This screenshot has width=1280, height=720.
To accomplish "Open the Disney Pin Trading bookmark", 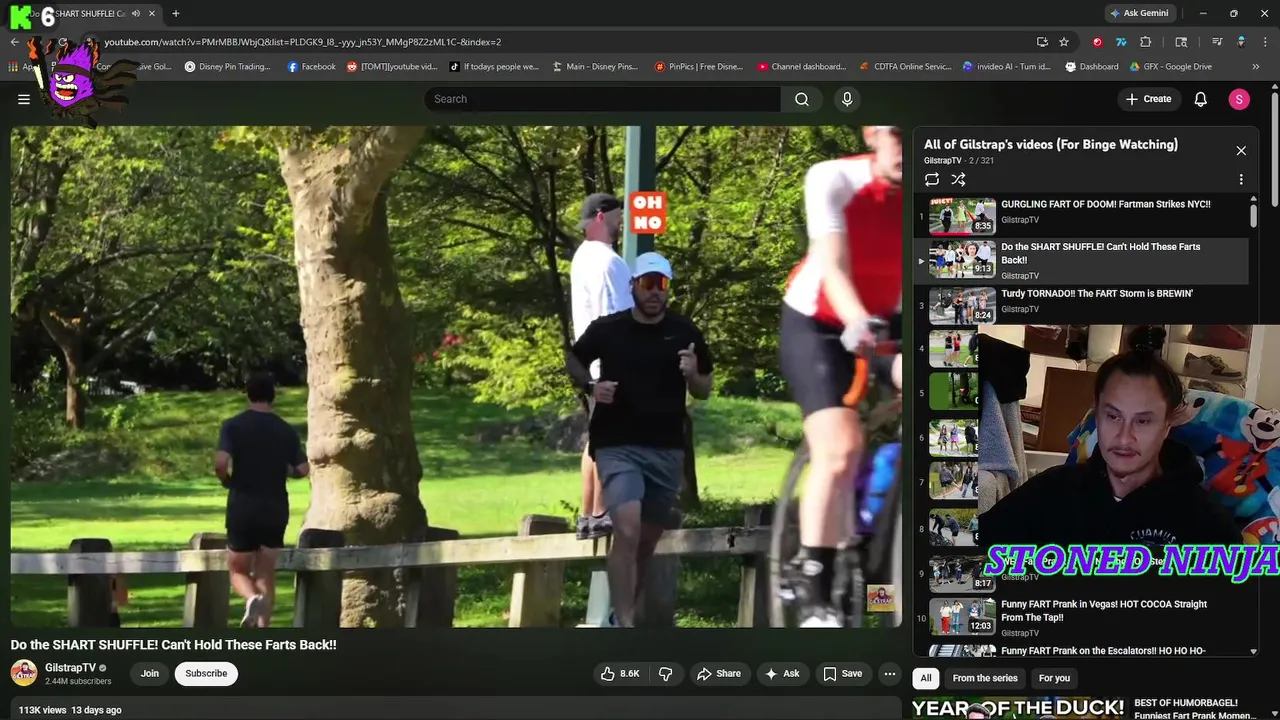I will click(x=228, y=67).
